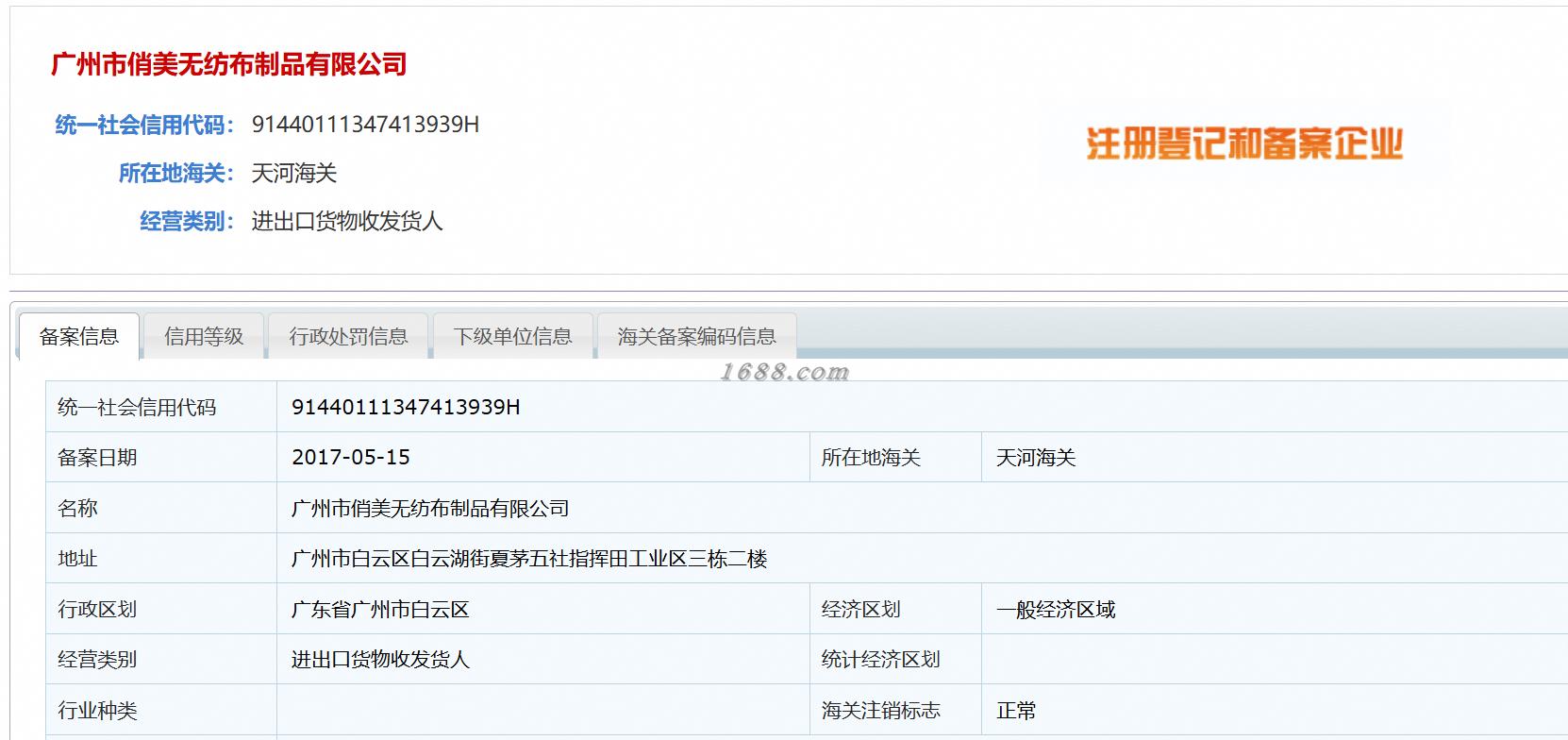Screen dimensions: 1568x740
Task: Click header label 统一社会信用代码:
Action: point(144,125)
